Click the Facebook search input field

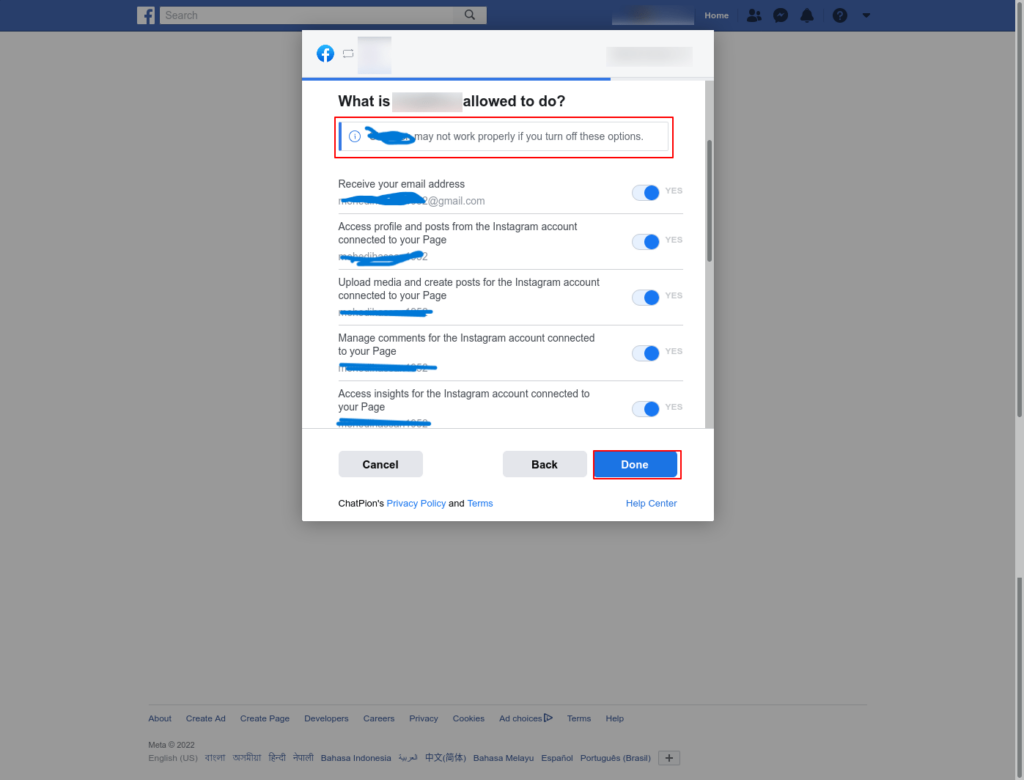(x=307, y=15)
